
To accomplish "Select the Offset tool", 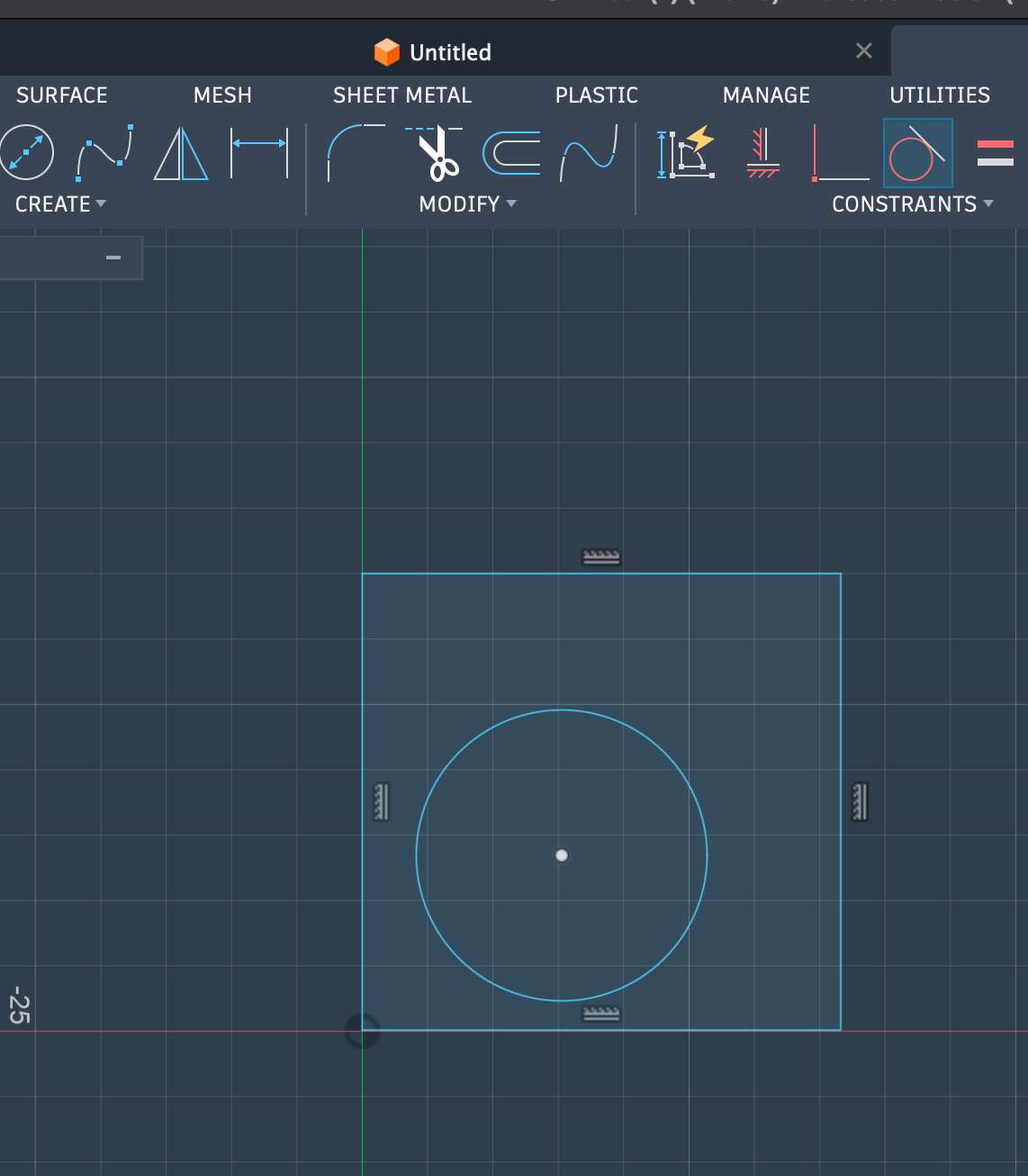I will [511, 153].
